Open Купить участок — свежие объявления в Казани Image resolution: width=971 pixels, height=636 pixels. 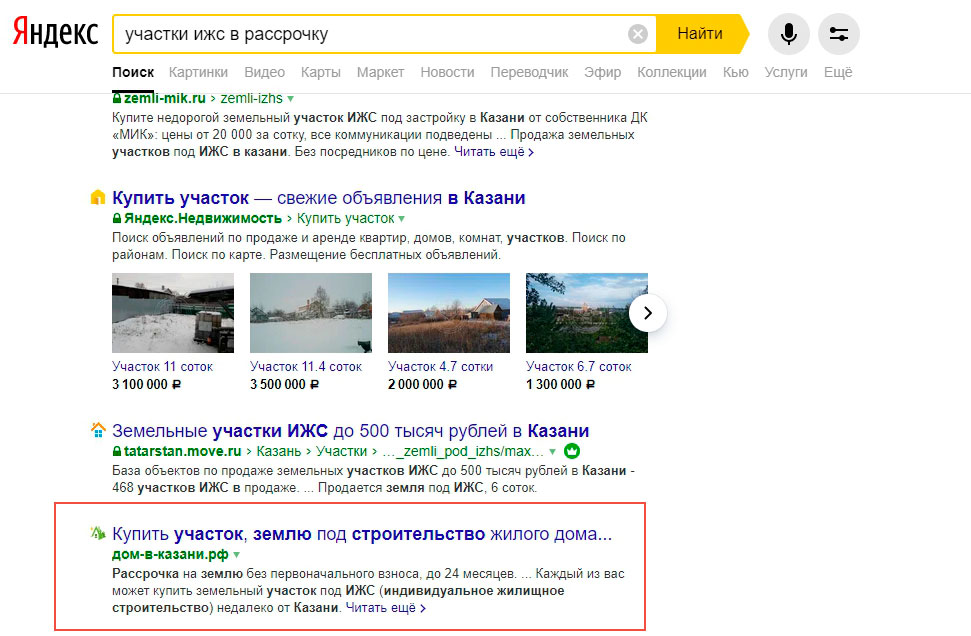[319, 198]
